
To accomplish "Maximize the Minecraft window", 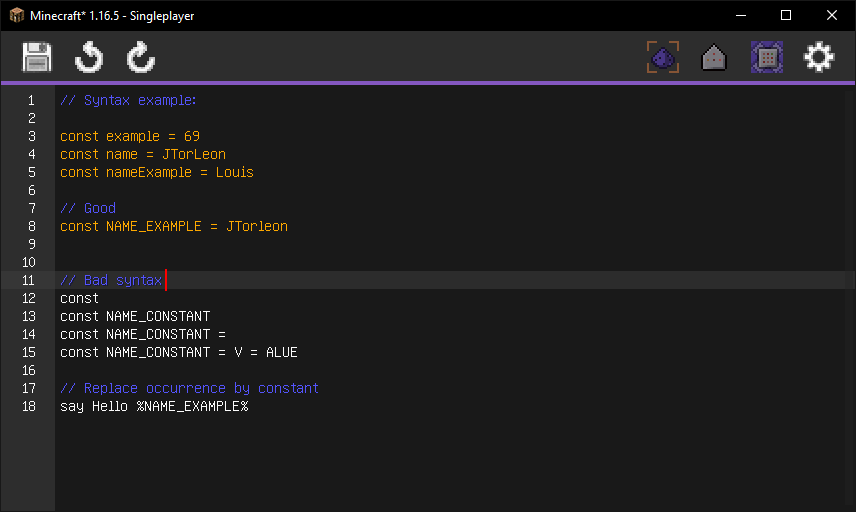I will pos(786,15).
